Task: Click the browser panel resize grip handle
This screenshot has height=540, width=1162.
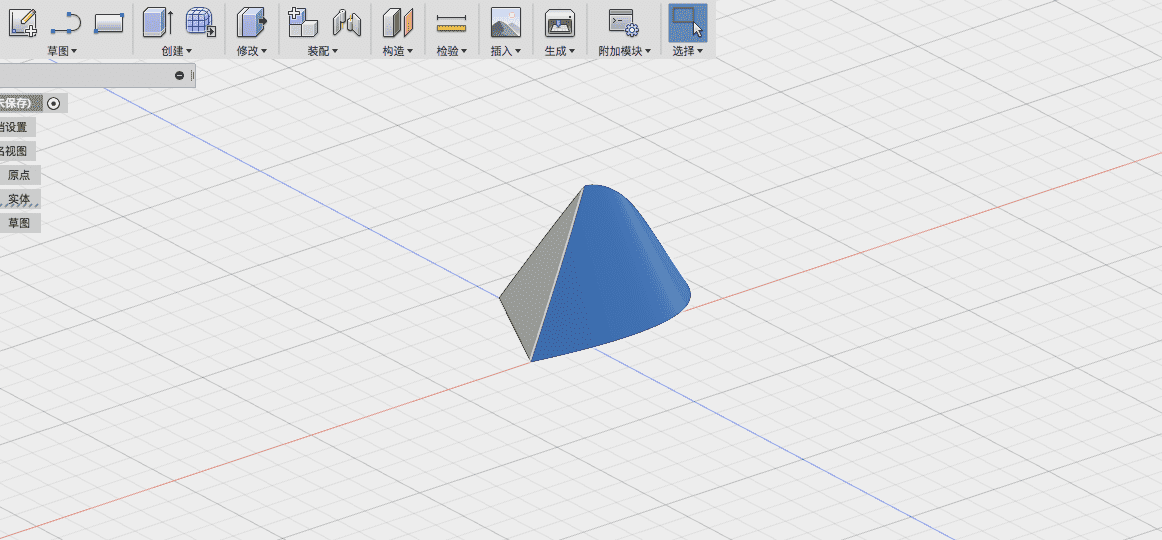Action: click(193, 76)
